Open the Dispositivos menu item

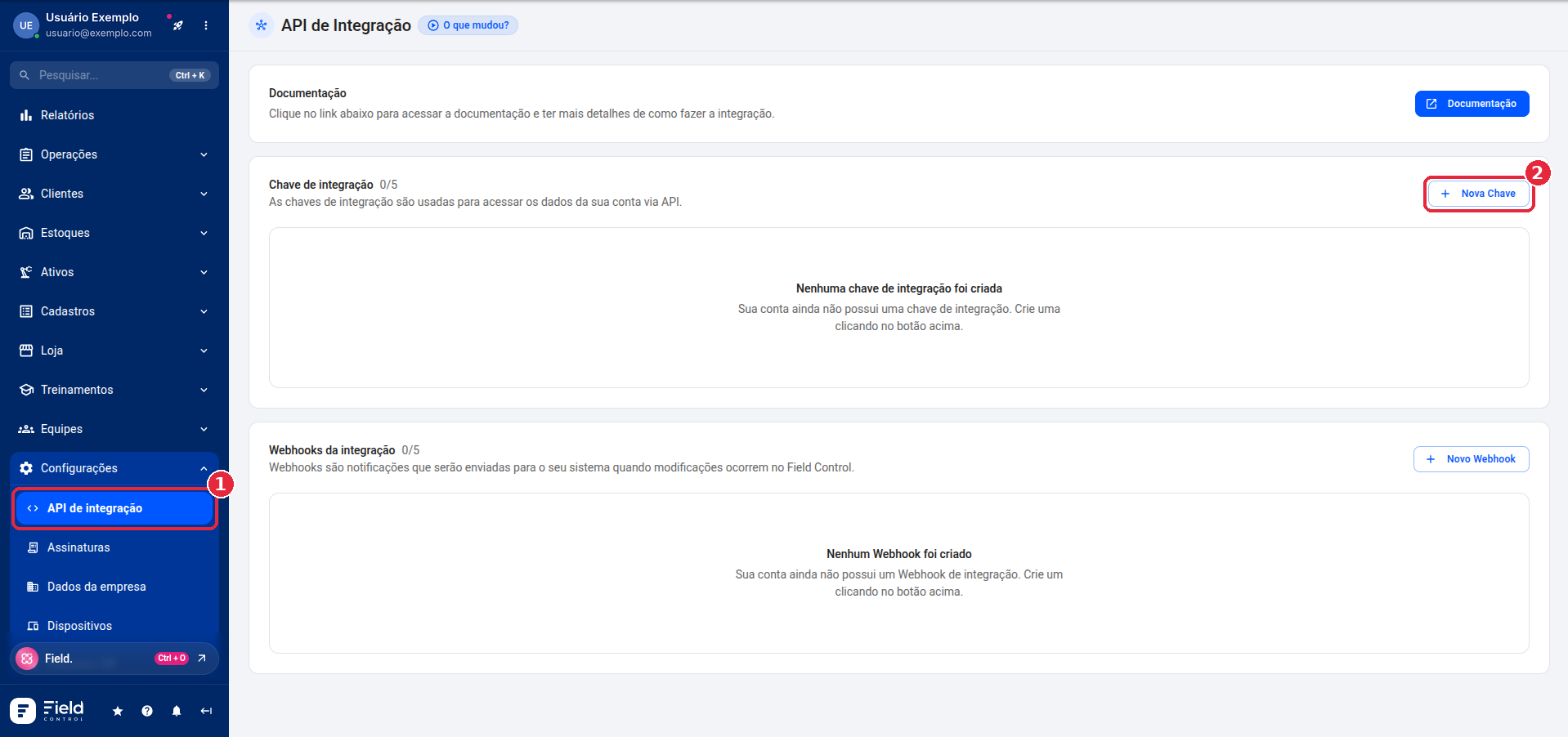coord(114,626)
